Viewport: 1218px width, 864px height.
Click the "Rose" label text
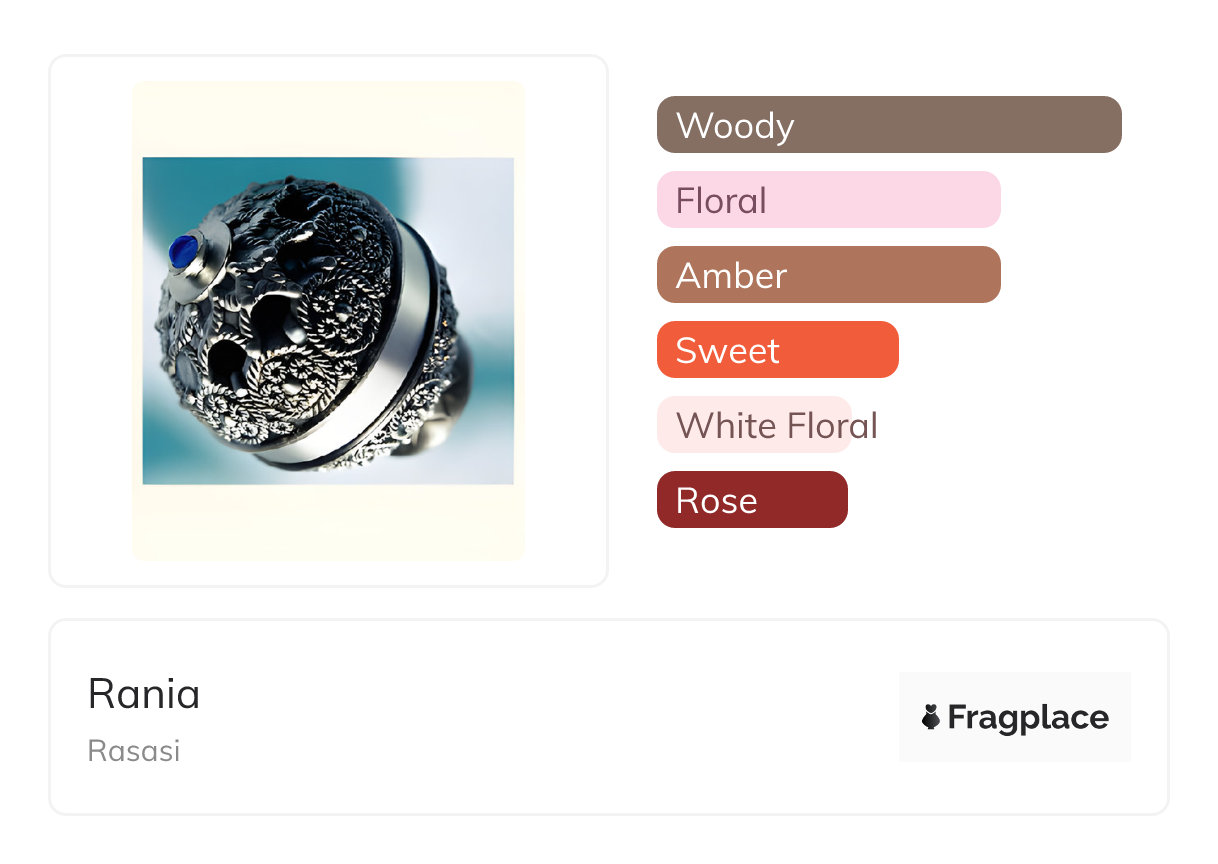pyautogui.click(x=716, y=501)
